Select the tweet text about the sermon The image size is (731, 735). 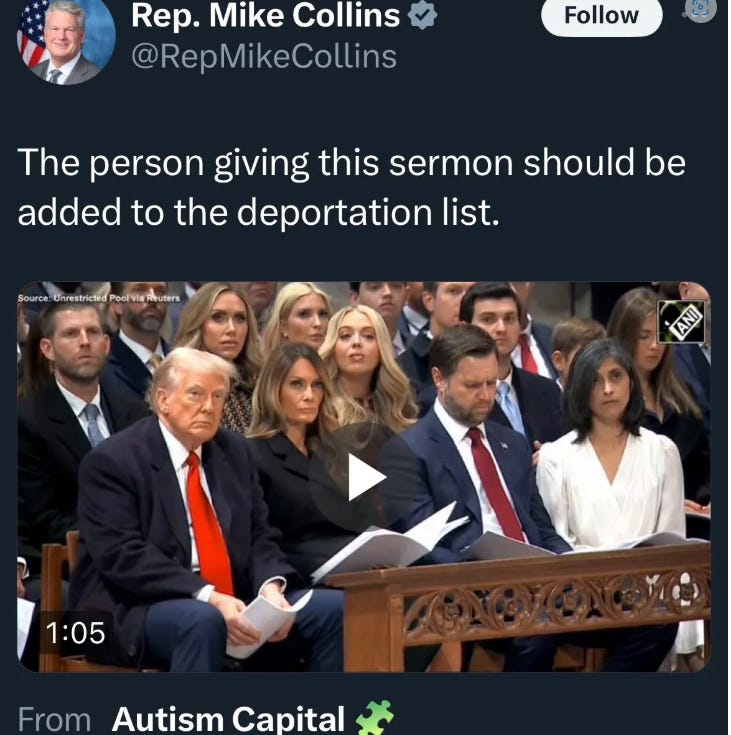351,187
